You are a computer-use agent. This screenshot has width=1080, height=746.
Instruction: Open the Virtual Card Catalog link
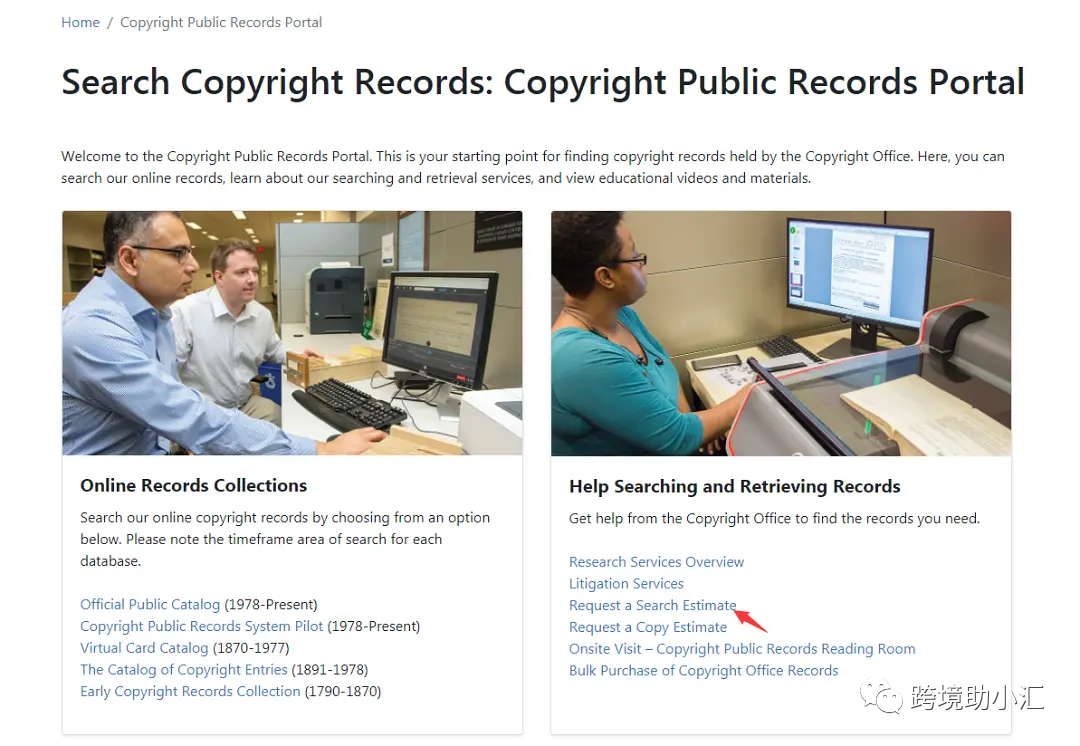(144, 647)
